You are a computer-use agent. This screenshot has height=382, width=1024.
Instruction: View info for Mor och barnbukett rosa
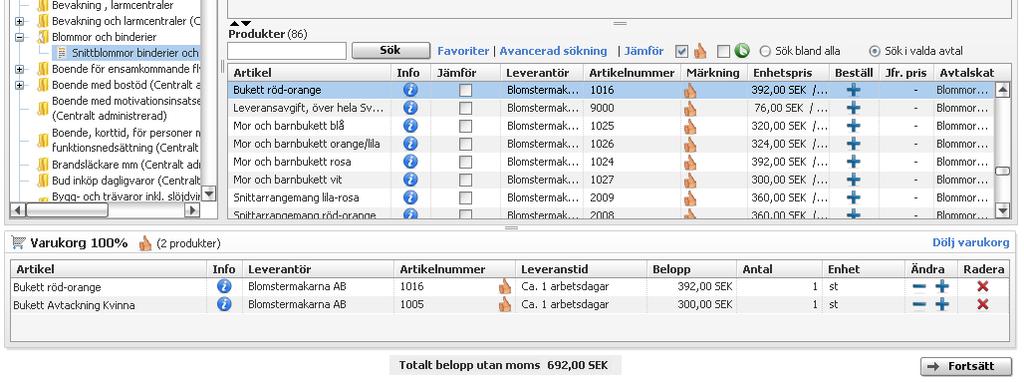[410, 161]
